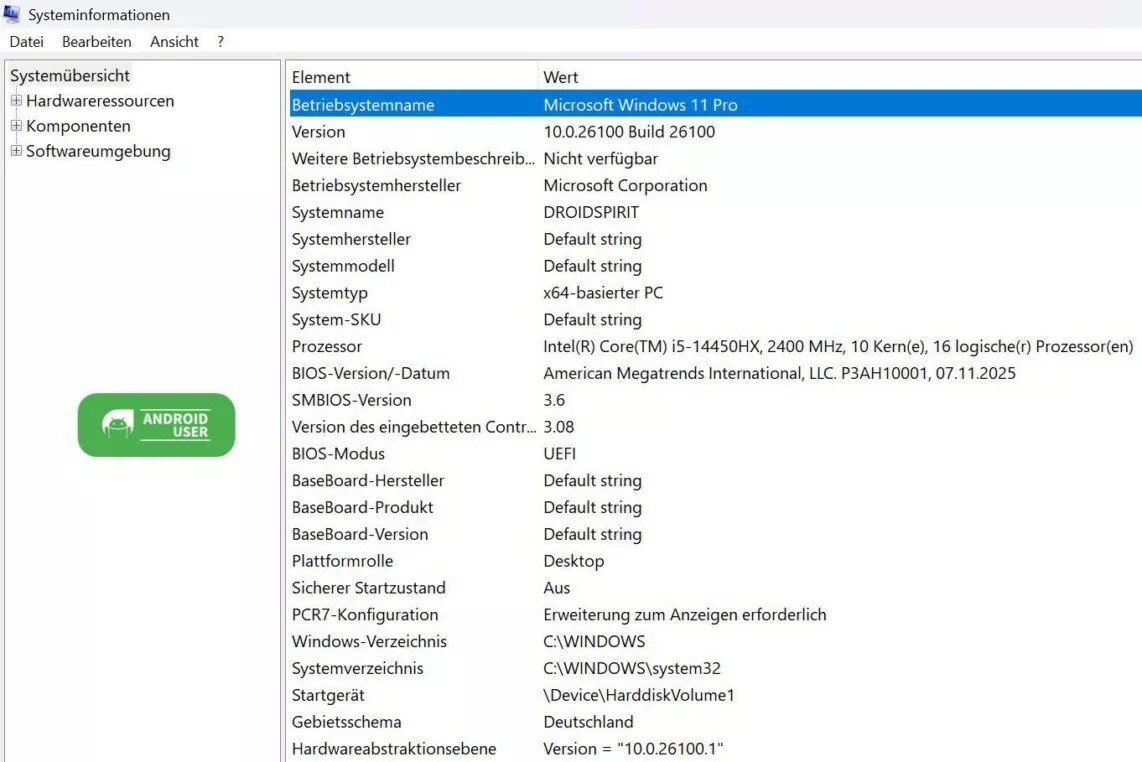This screenshot has height=762, width=1142.
Task: Click value 10.0.26100 Build 26100
Action: (629, 132)
